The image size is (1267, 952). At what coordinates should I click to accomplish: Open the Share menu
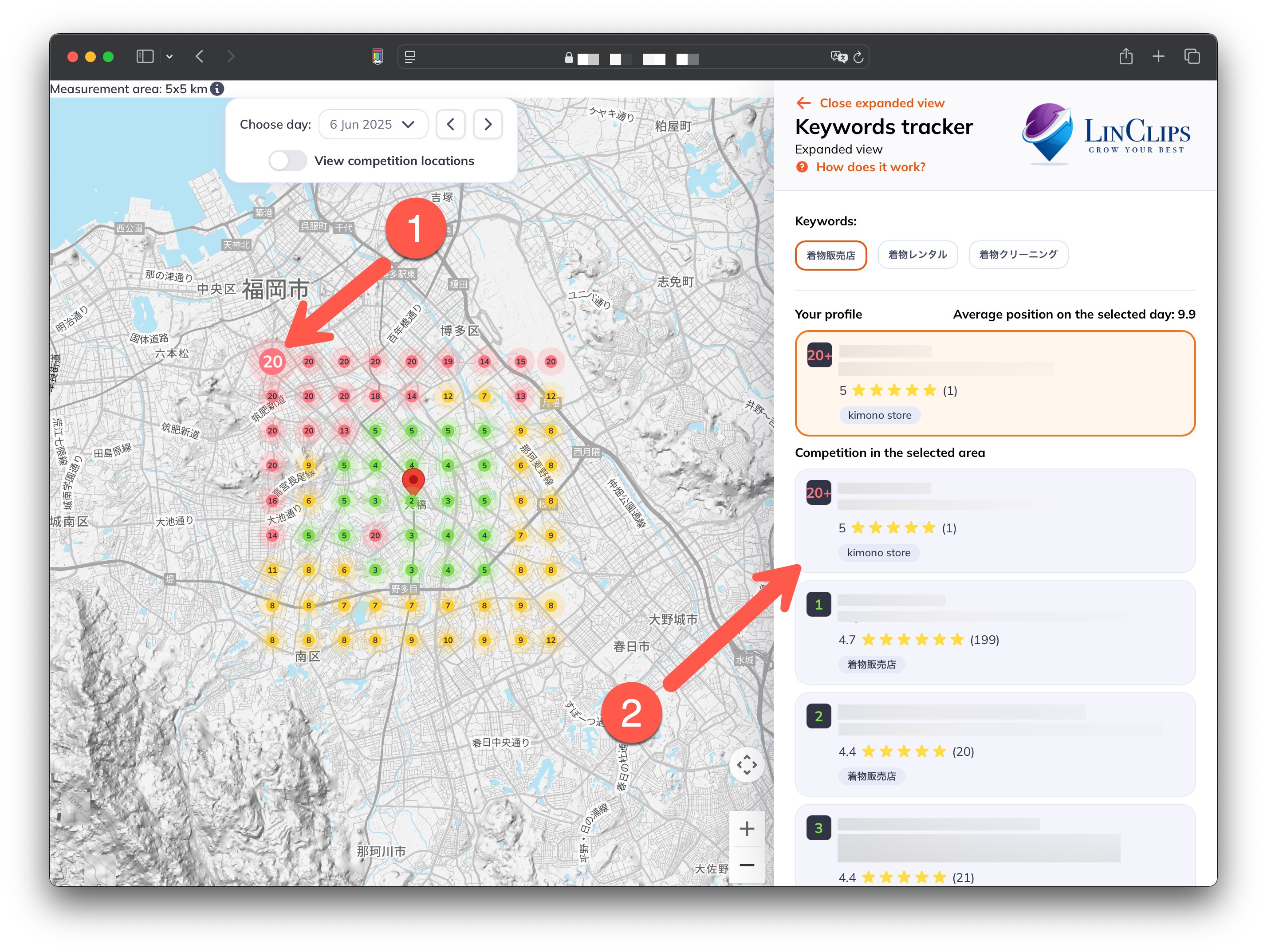pyautogui.click(x=1126, y=56)
